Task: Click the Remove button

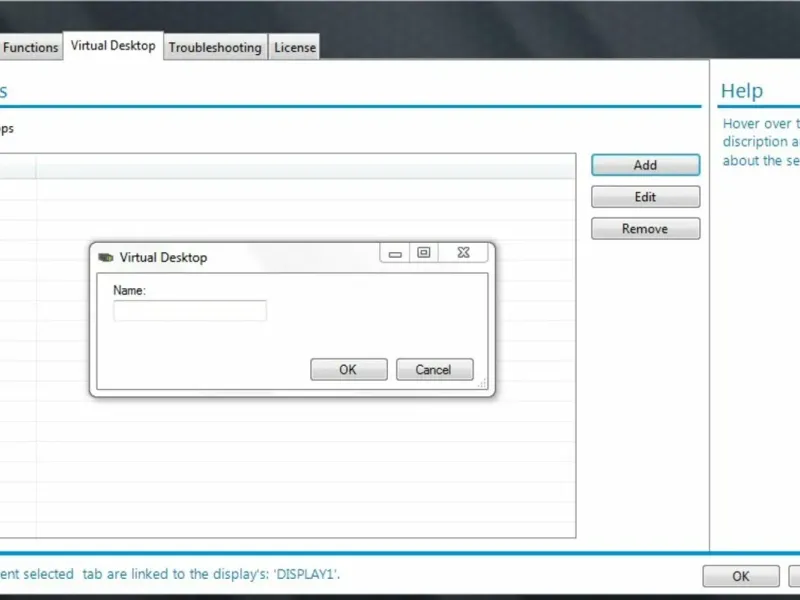Action: point(645,229)
